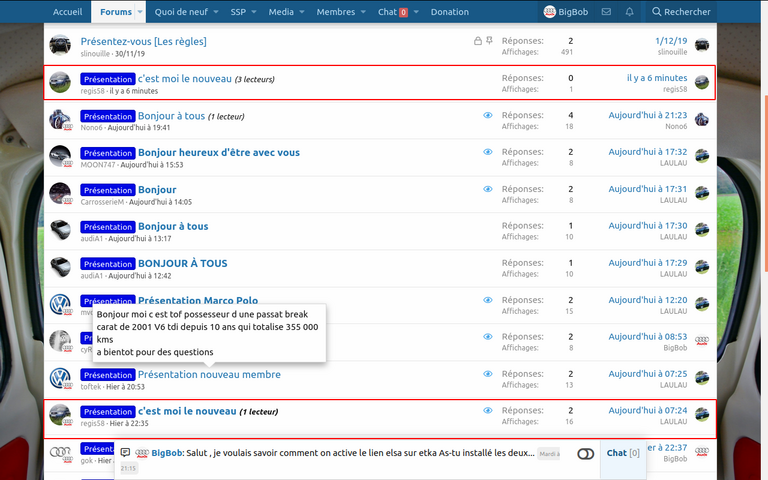Toggle the chat bar switch
The image size is (768, 480).
(x=585, y=454)
